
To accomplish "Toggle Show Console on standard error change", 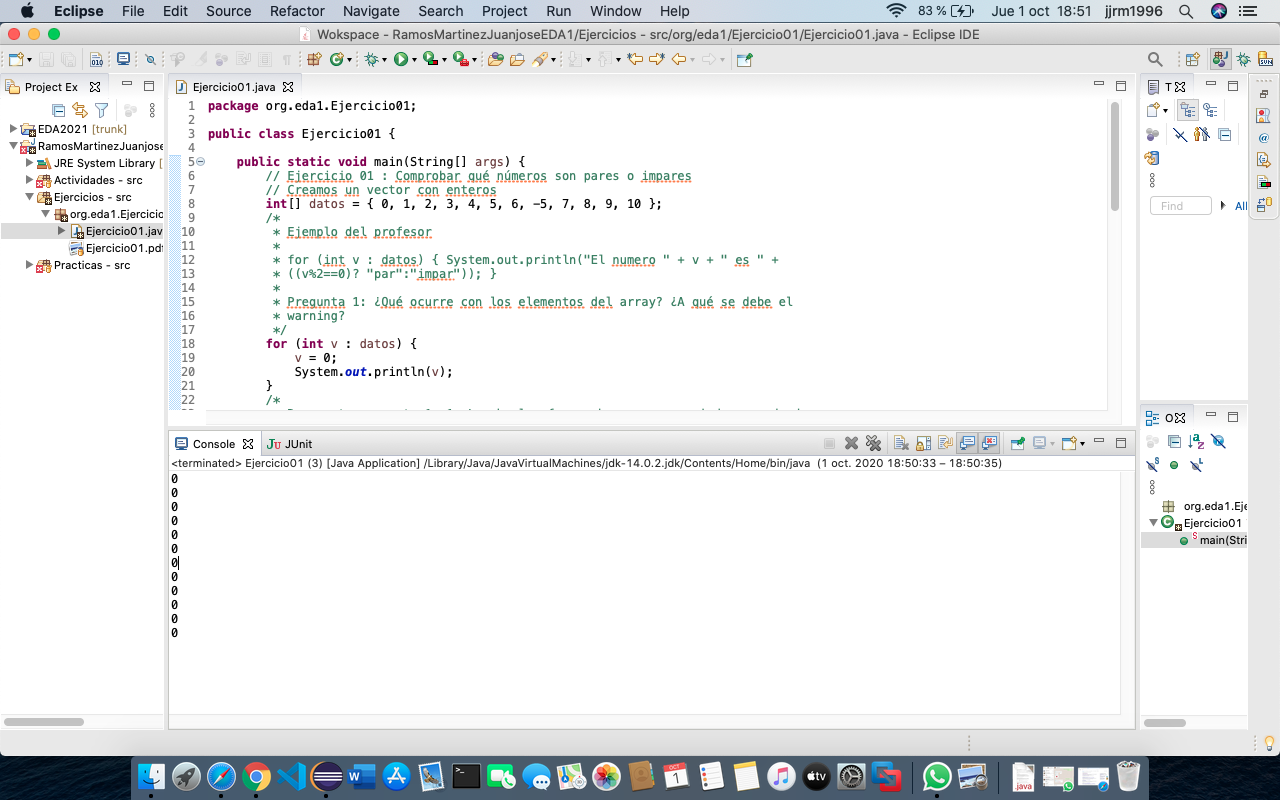I will pos(990,443).
